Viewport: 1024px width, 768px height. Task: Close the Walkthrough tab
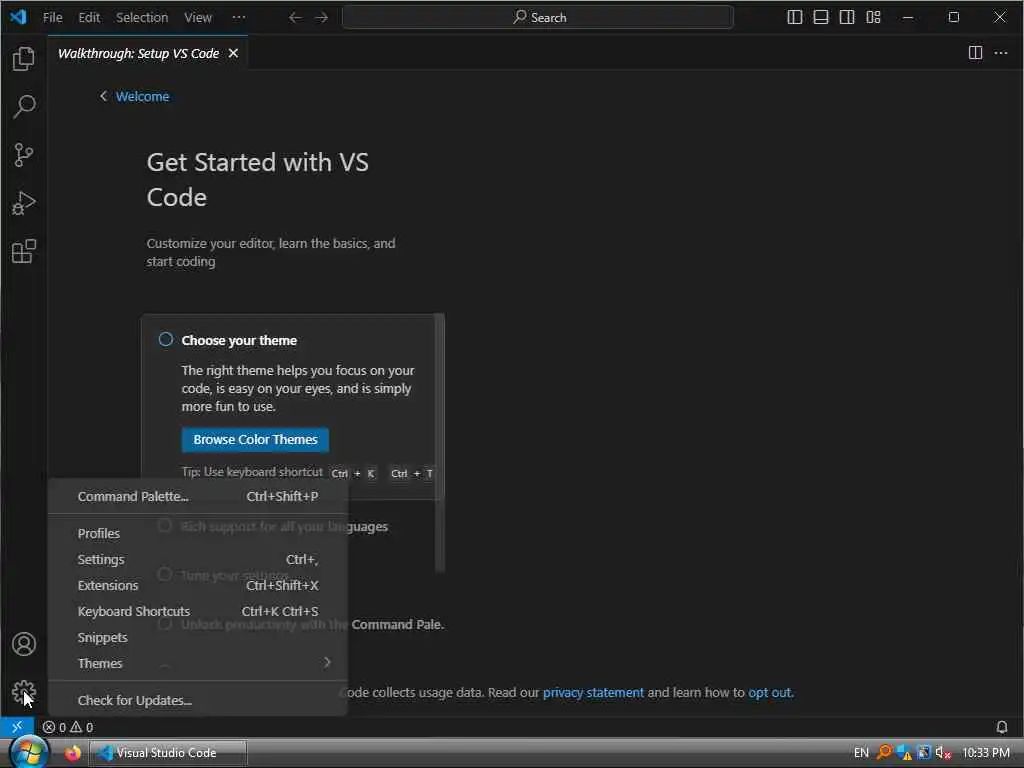233,54
